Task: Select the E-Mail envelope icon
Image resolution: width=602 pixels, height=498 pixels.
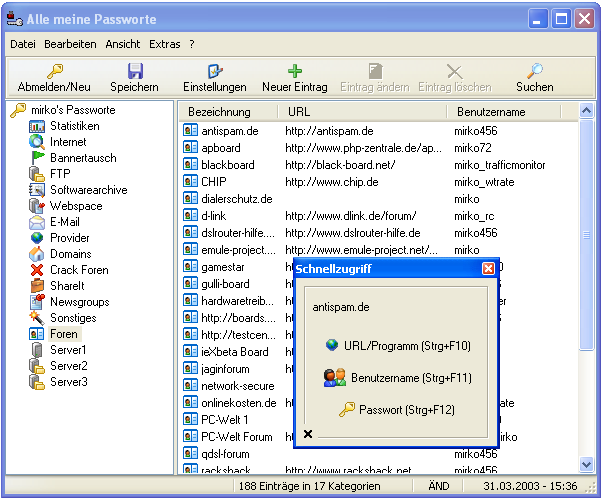Action: [37, 222]
